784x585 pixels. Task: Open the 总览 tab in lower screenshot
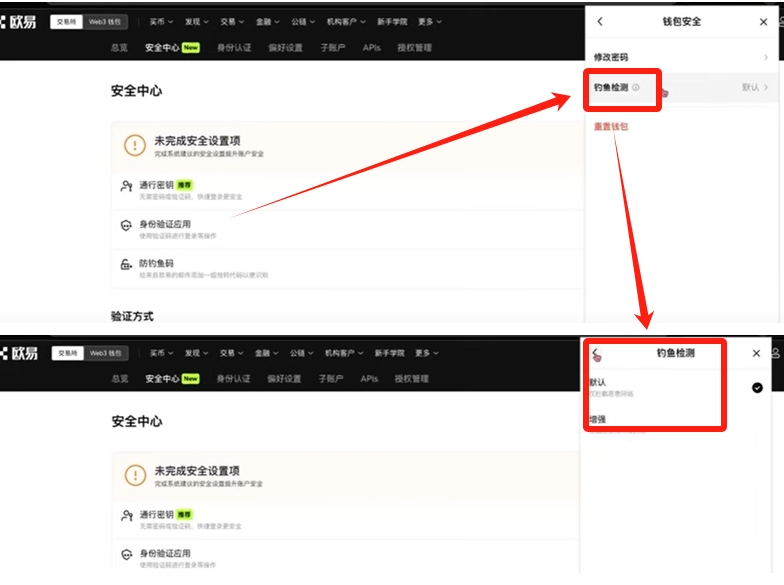point(120,379)
